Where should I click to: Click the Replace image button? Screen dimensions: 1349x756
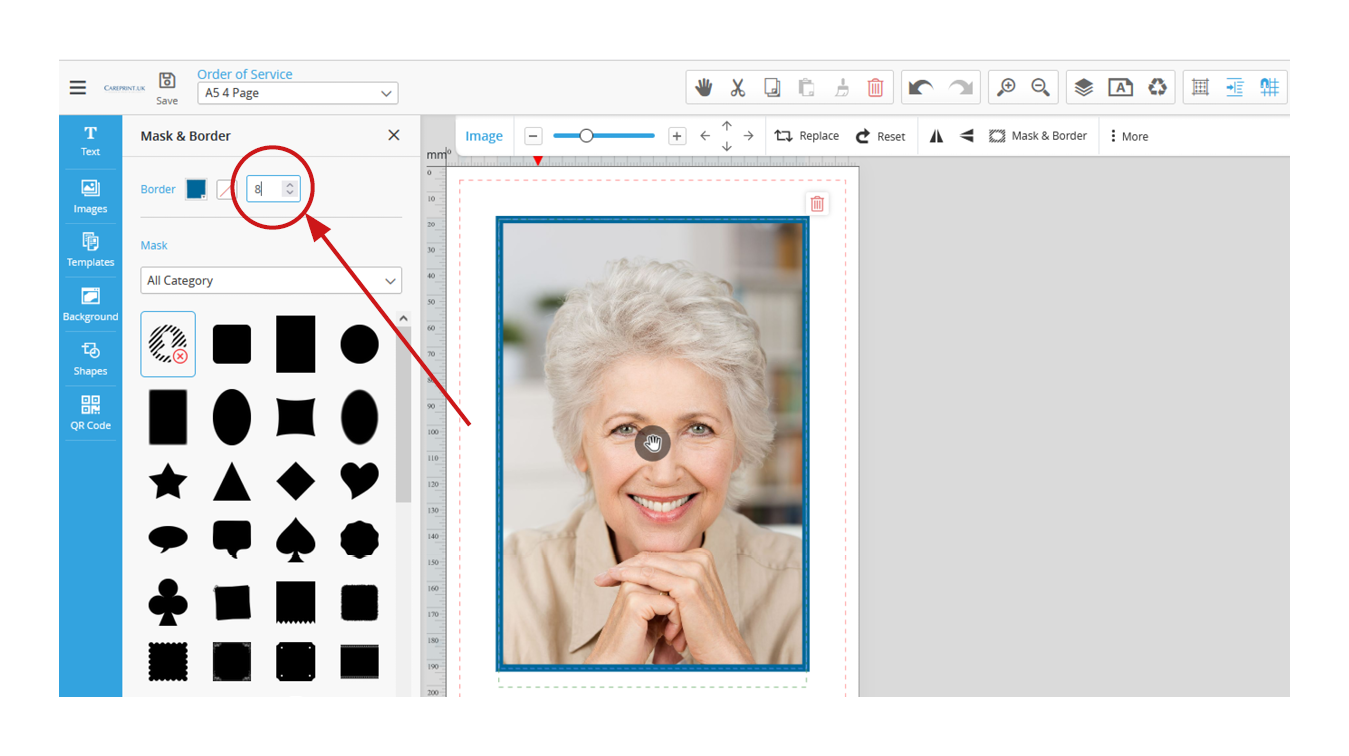coord(807,136)
